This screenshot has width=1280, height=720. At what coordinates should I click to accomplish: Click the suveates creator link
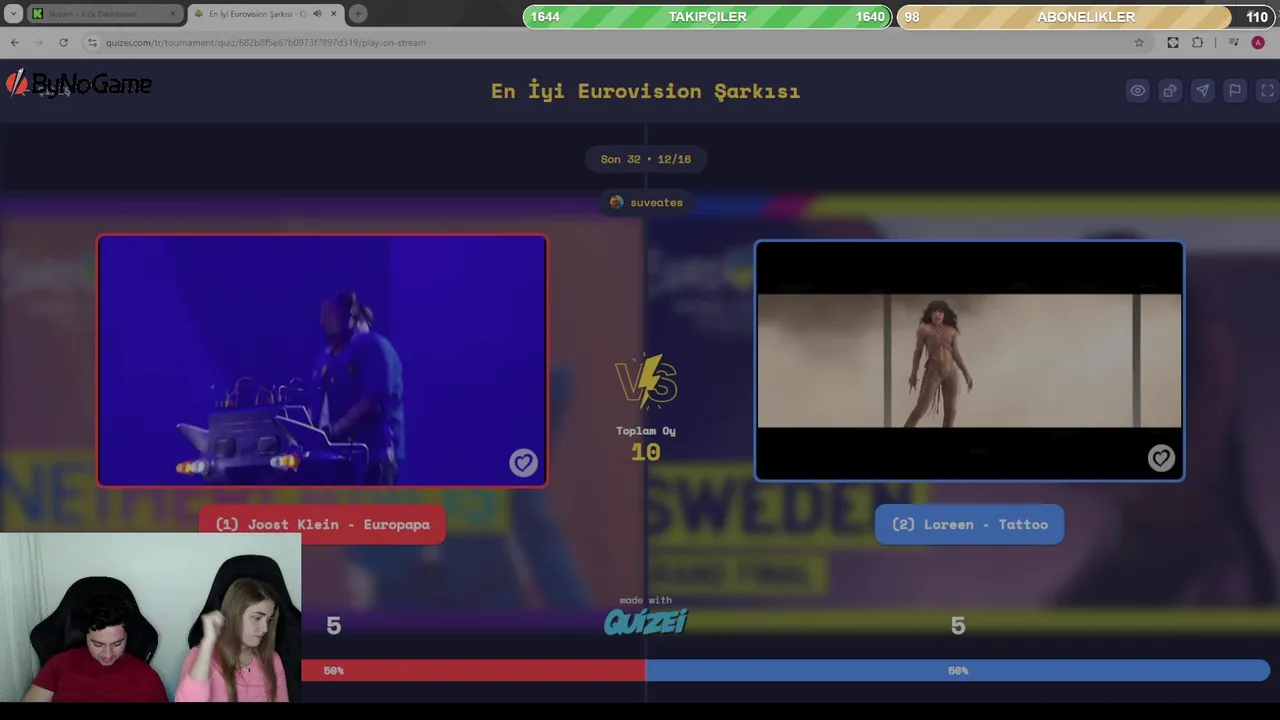tap(646, 202)
